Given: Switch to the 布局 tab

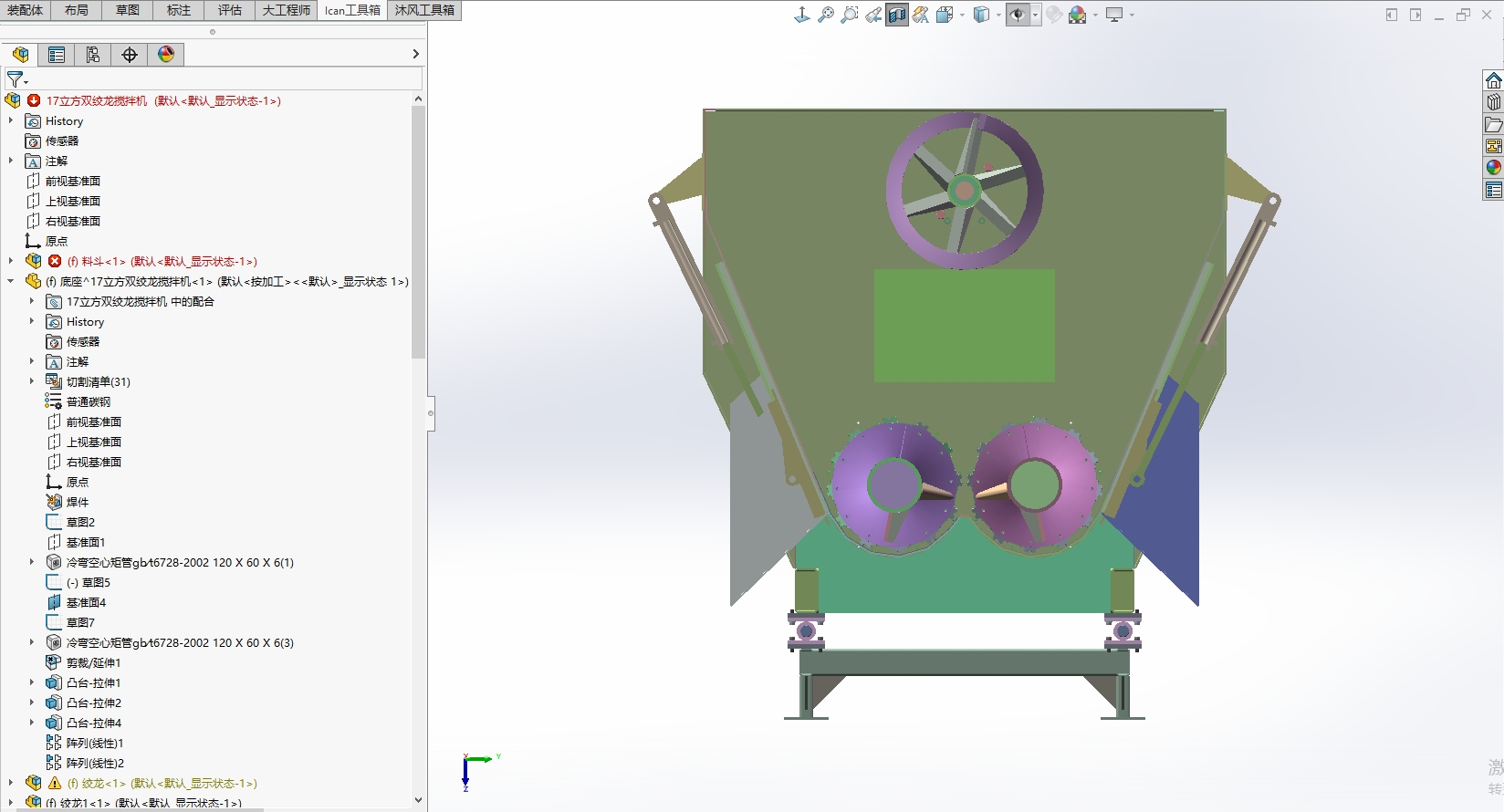Looking at the screenshot, I should pyautogui.click(x=77, y=10).
